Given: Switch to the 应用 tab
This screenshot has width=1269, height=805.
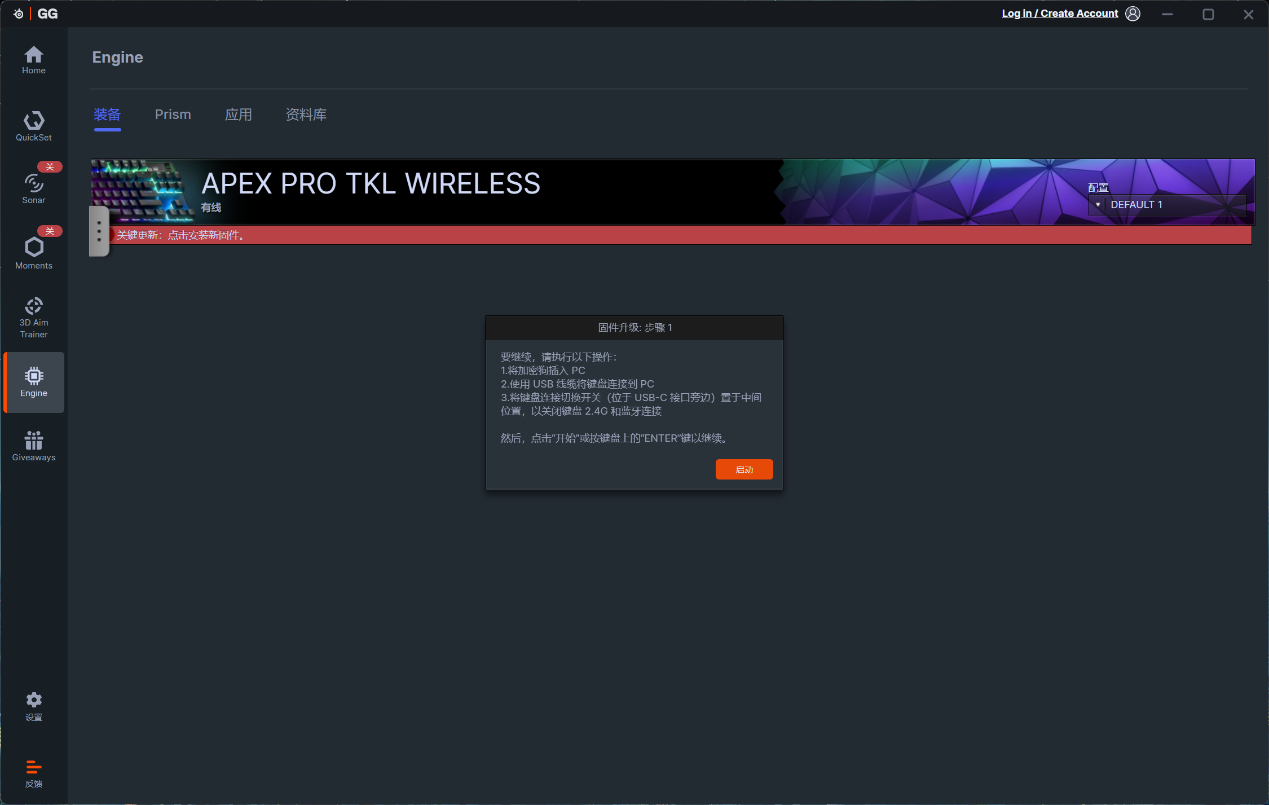Looking at the screenshot, I should (239, 115).
